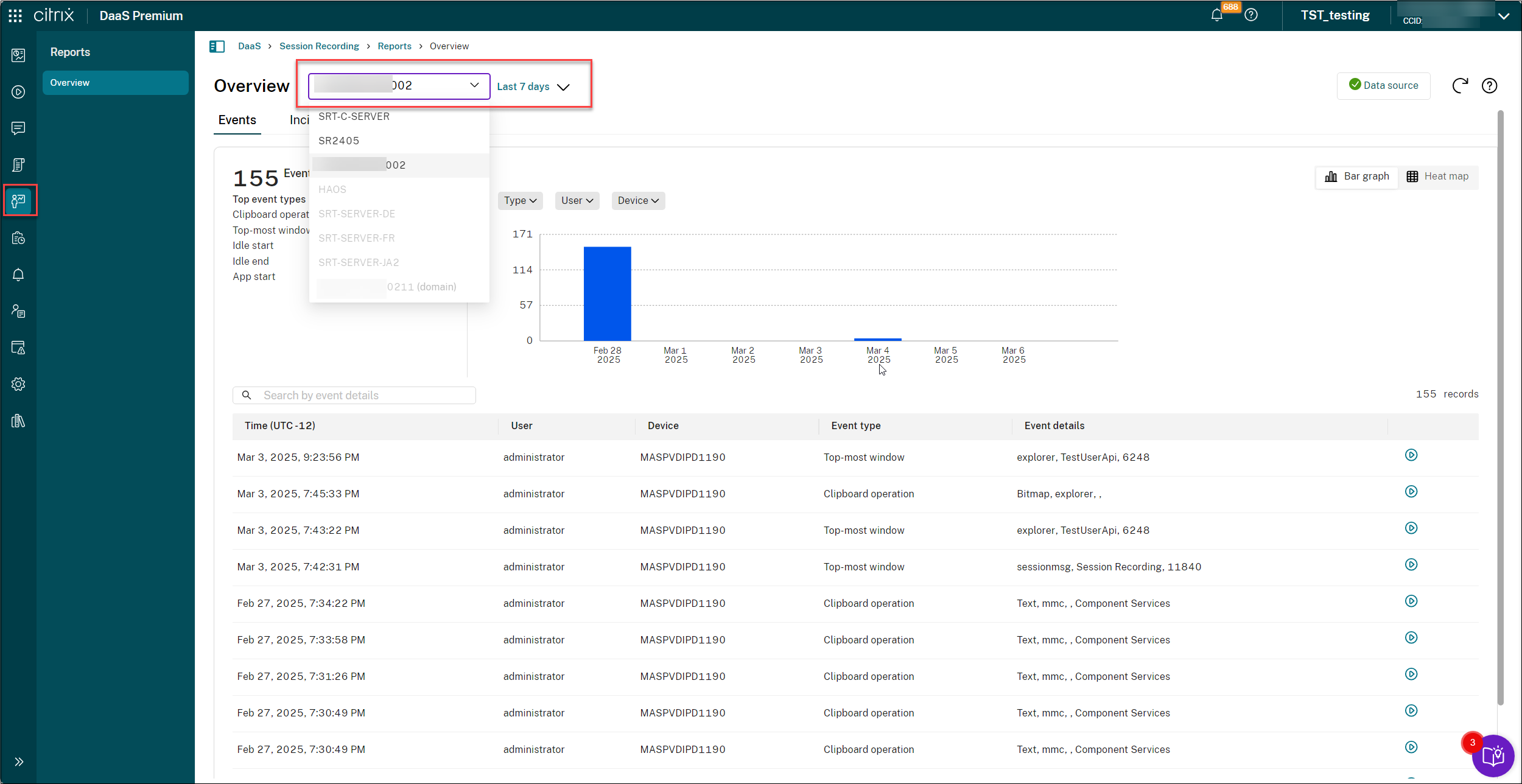1522x784 pixels.
Task: Toggle the side panel icon beside breadcrumb
Action: pyautogui.click(x=217, y=46)
